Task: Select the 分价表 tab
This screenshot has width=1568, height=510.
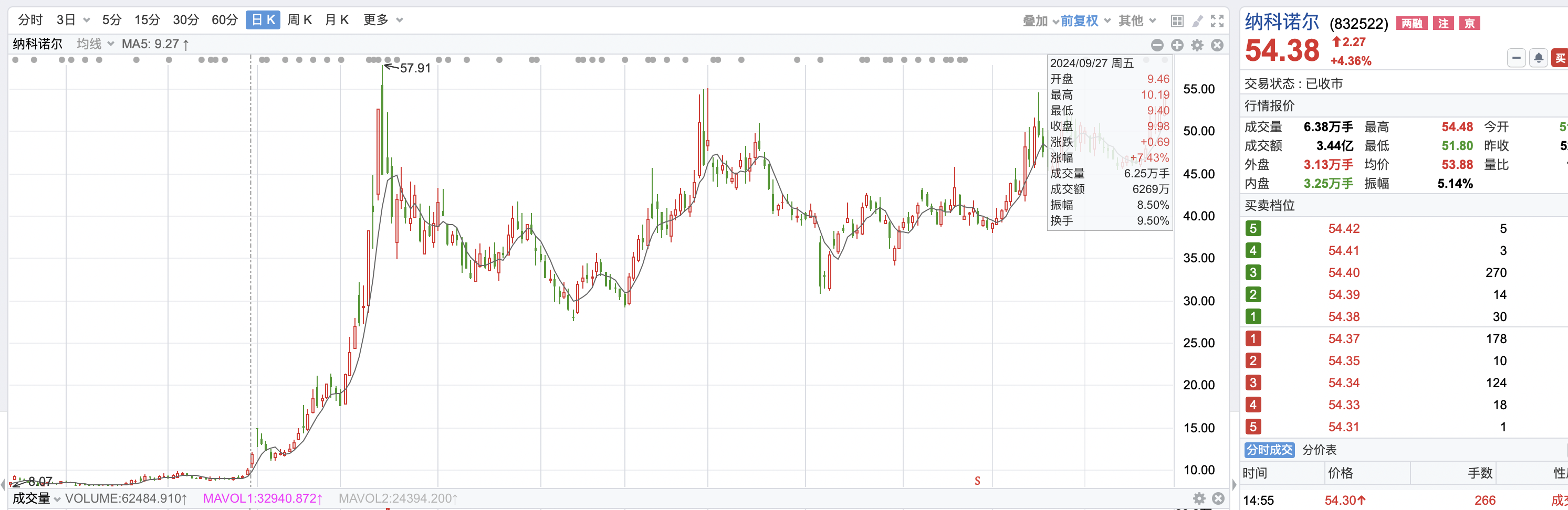Action: 1319,450
